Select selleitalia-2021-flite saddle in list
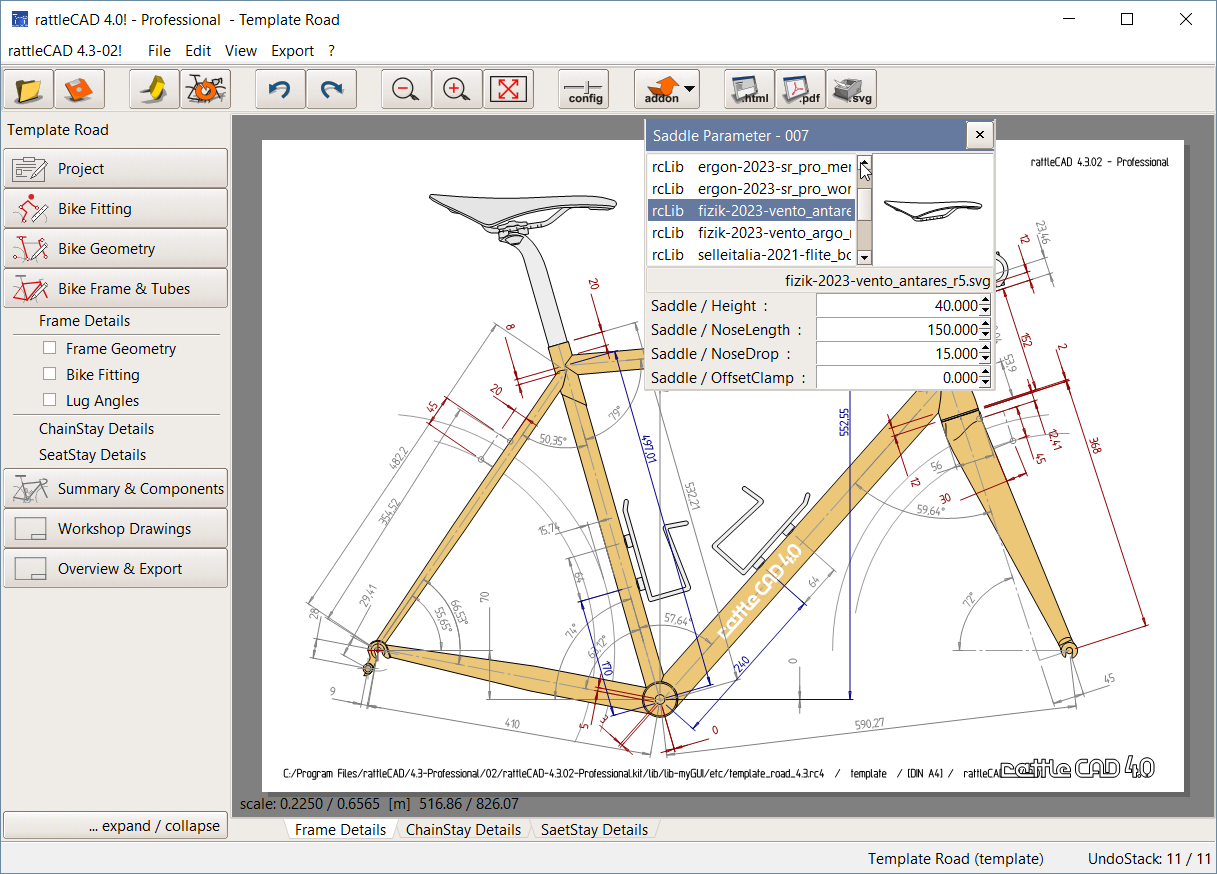 tap(752, 255)
